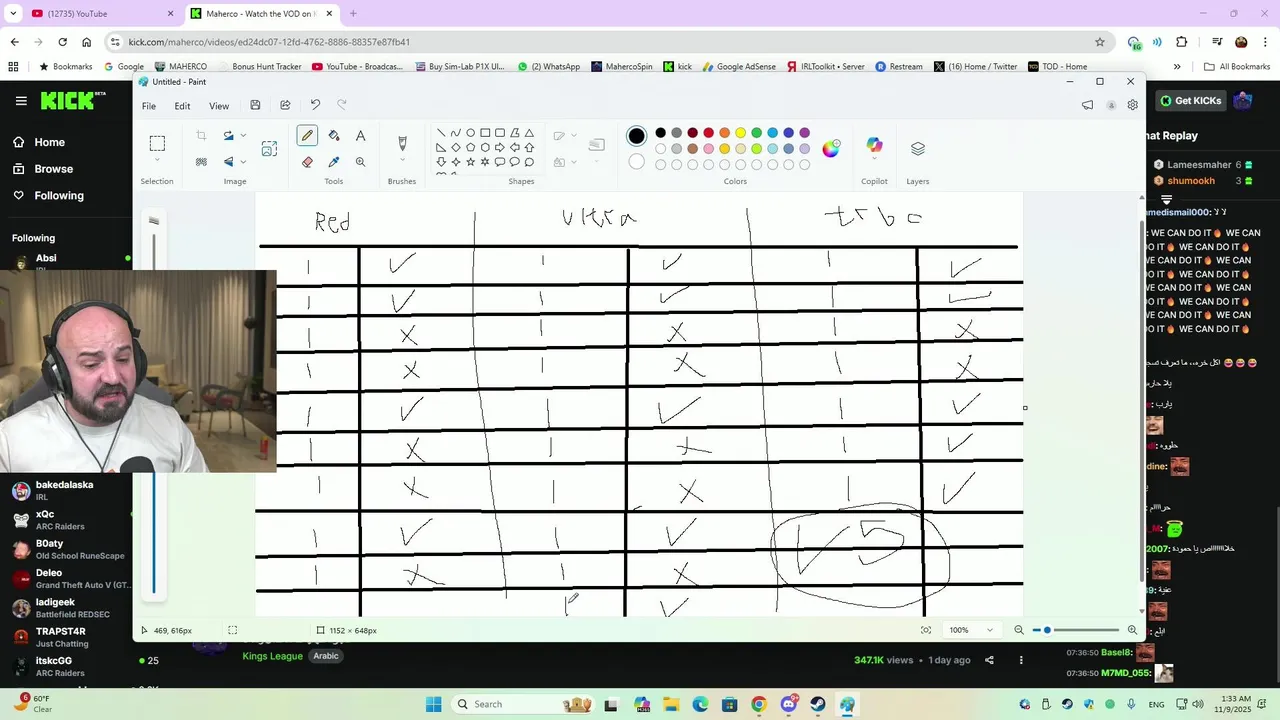1280x720 pixels.
Task: Open the browser tab search dropdown
Action: point(13,14)
